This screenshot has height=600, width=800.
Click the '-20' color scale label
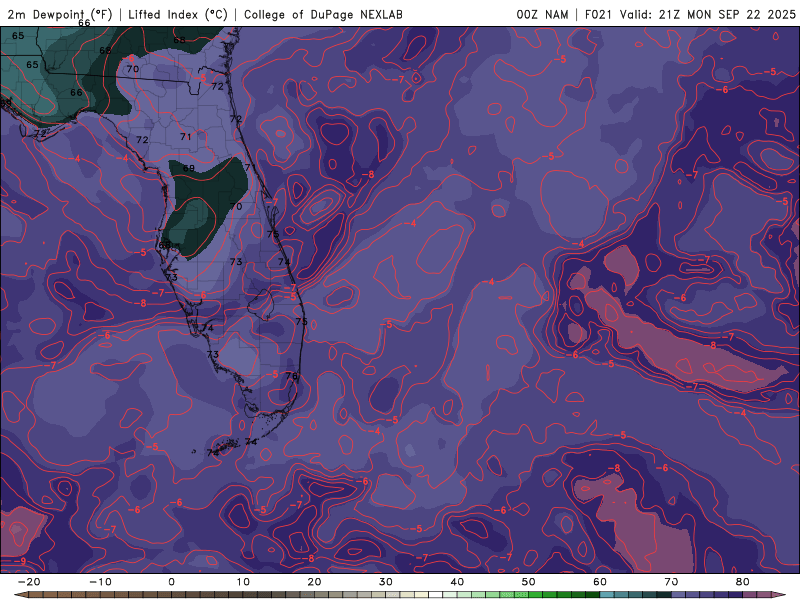(29, 582)
